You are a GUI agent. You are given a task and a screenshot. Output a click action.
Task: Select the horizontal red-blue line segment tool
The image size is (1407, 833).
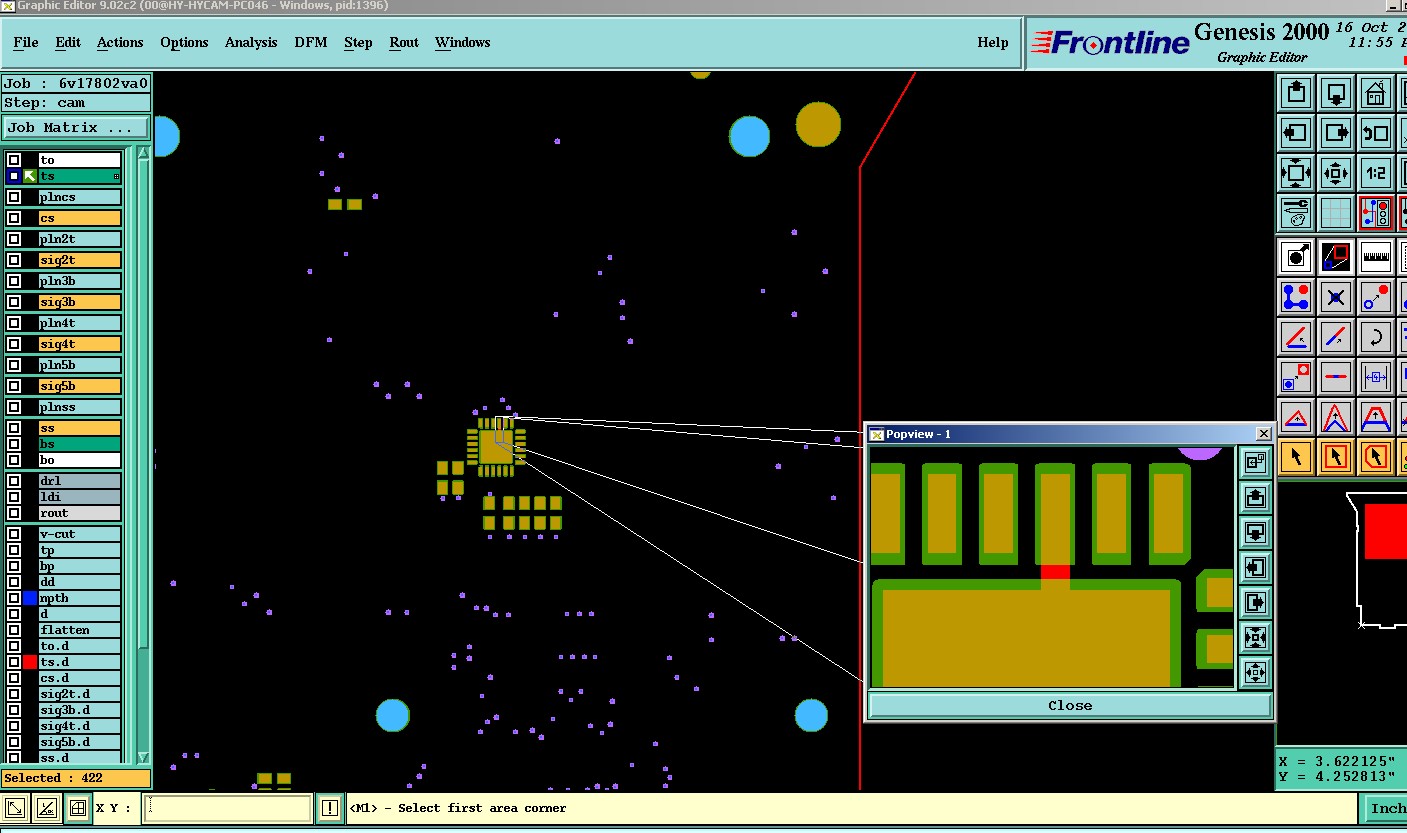(x=1336, y=377)
